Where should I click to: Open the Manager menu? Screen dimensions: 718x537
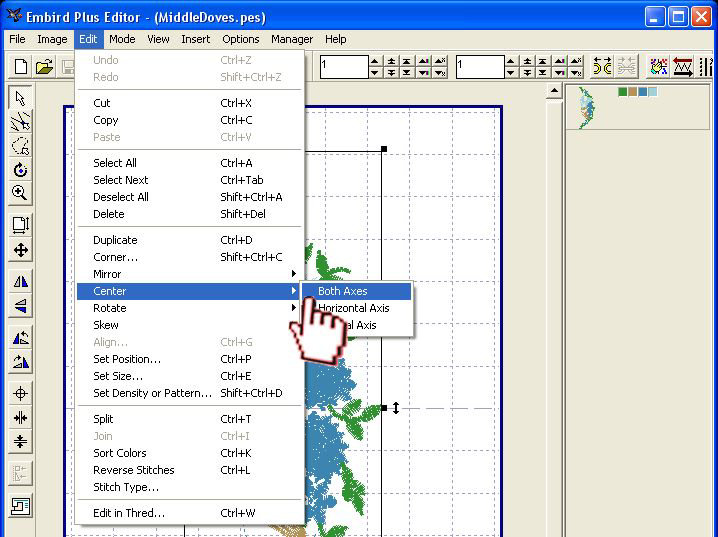coord(292,39)
